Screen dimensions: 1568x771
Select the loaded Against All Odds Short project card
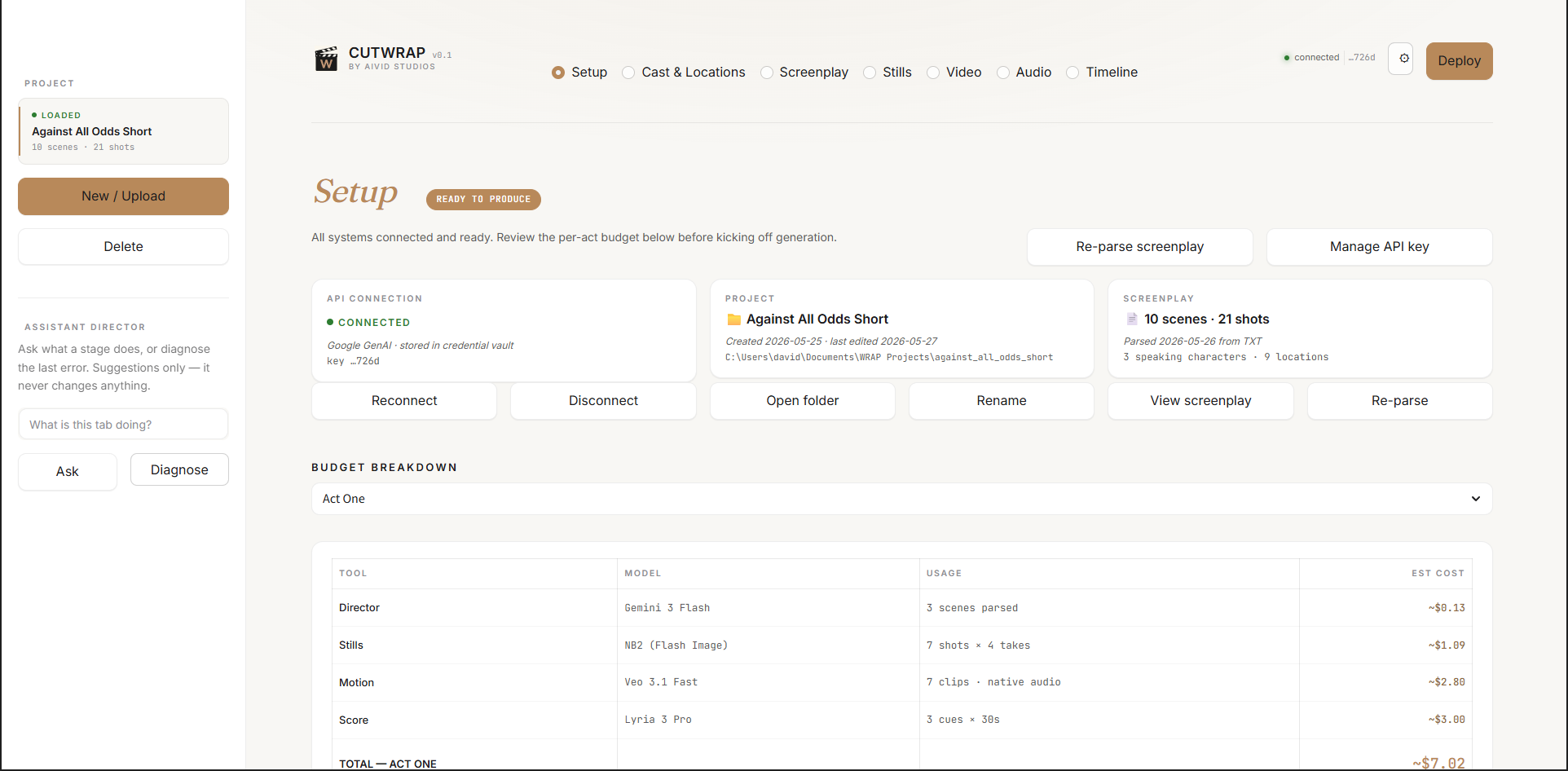coord(123,131)
